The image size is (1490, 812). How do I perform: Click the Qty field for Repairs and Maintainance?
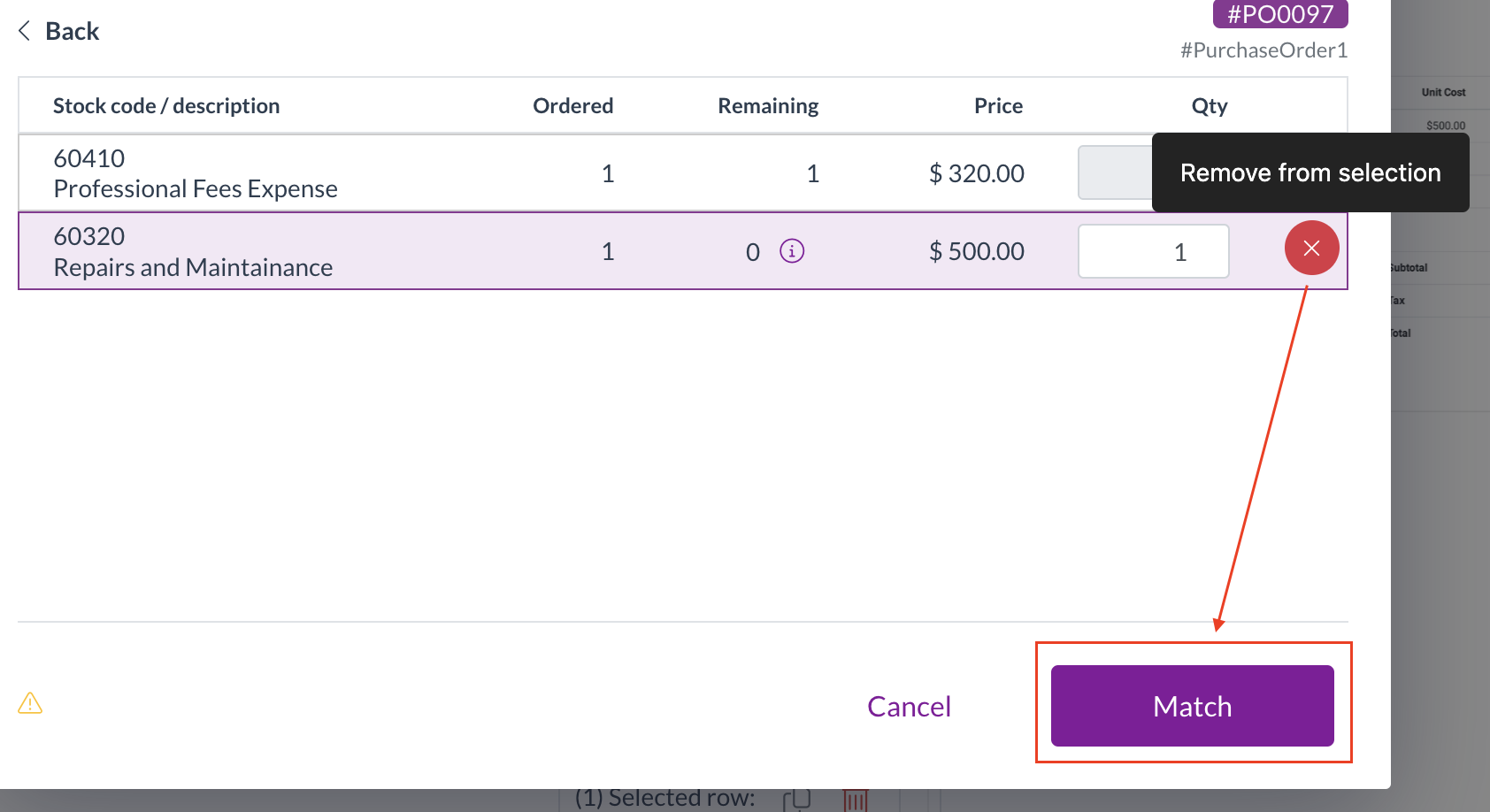click(1153, 251)
